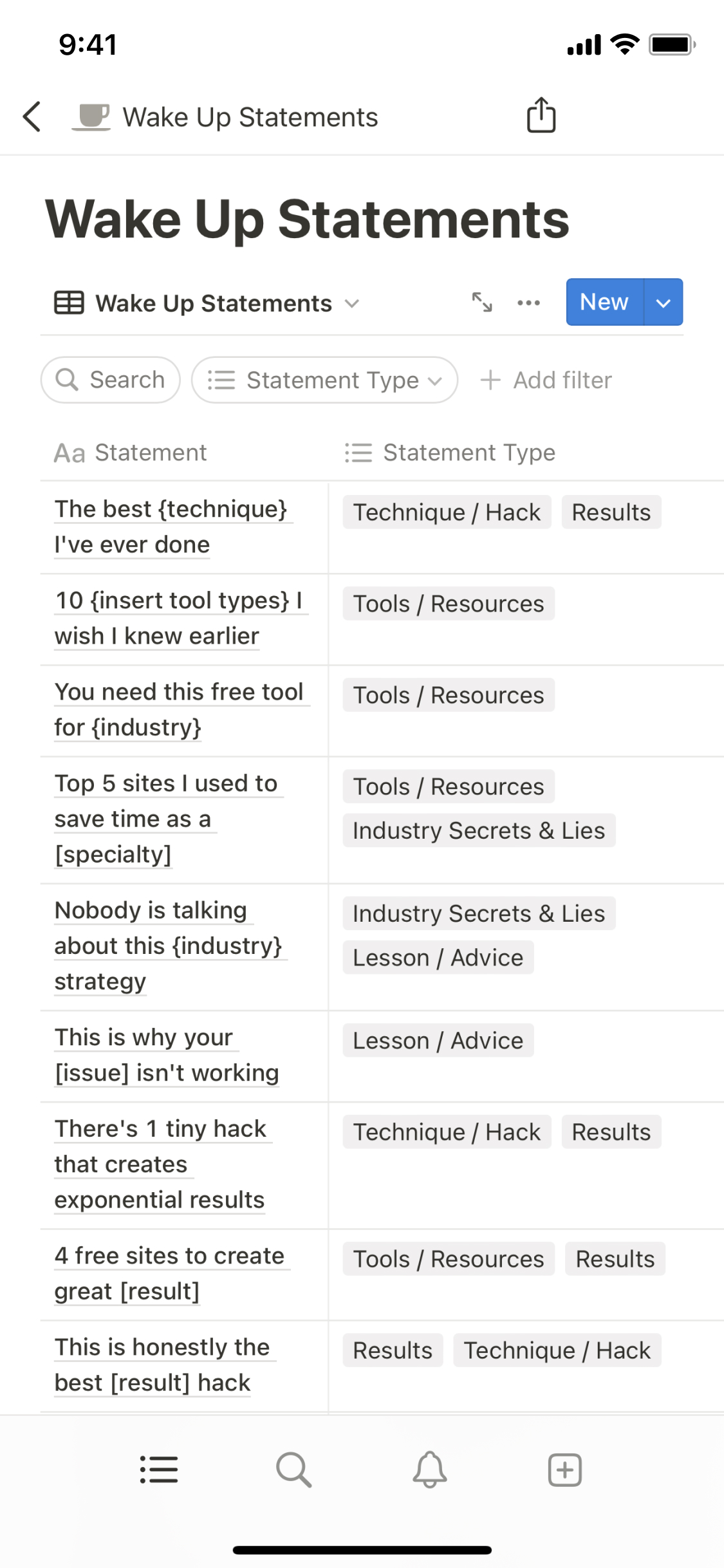Open Statement Type filter dropdown
Screen dimensions: 724x1568
point(324,380)
